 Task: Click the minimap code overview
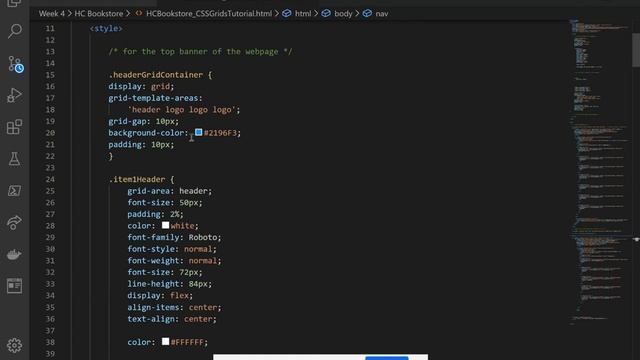[x=600, y=171]
